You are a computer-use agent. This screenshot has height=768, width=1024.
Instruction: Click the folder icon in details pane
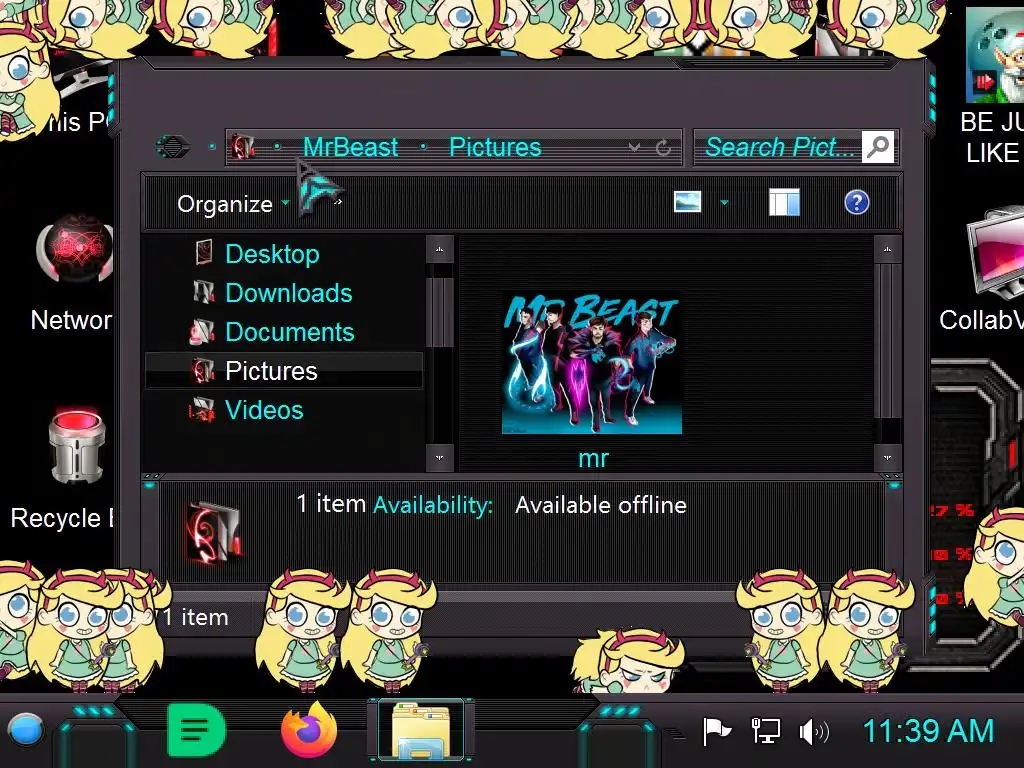(214, 532)
